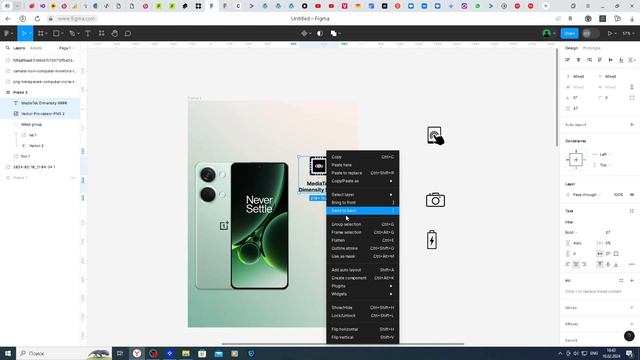The image size is (640, 360).
Task: Switch to the Assets tab
Action: (x=36, y=48)
